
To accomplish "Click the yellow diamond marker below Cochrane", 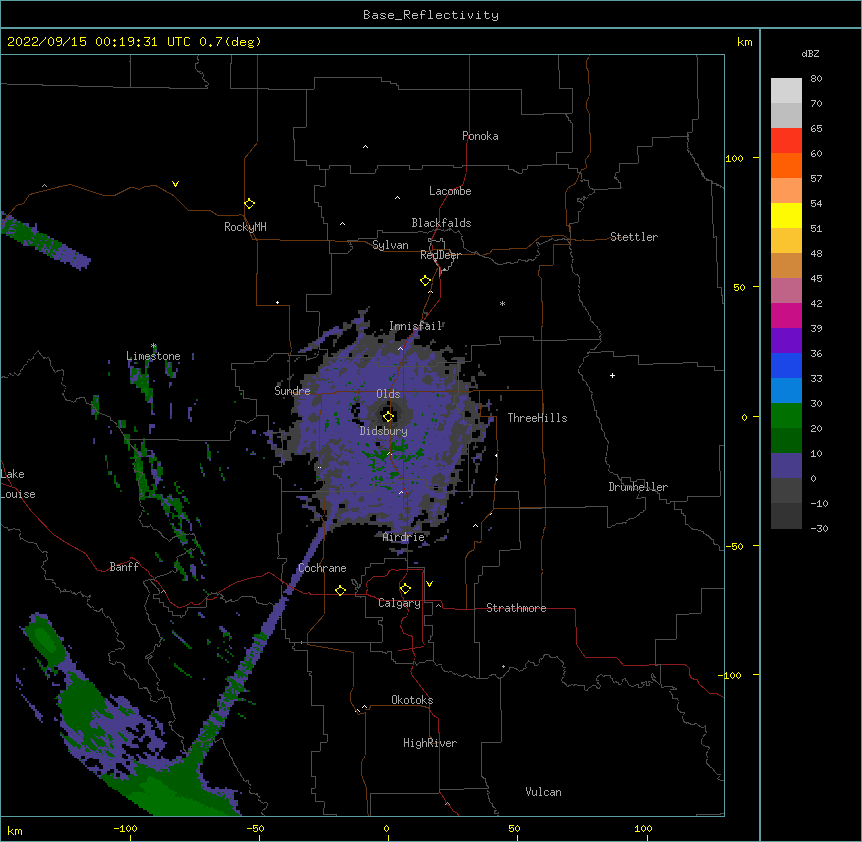I will pyautogui.click(x=340, y=590).
